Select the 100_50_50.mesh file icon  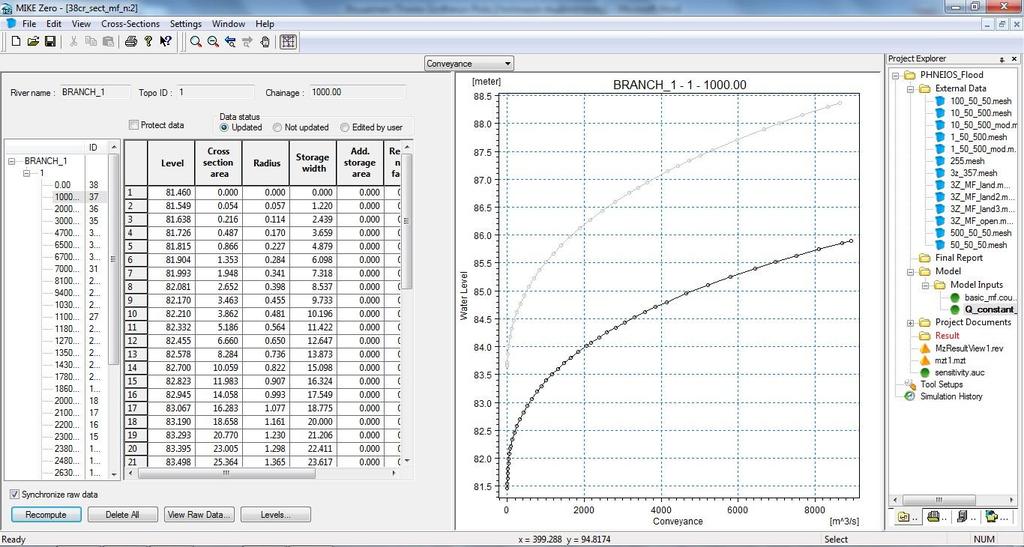coord(940,101)
